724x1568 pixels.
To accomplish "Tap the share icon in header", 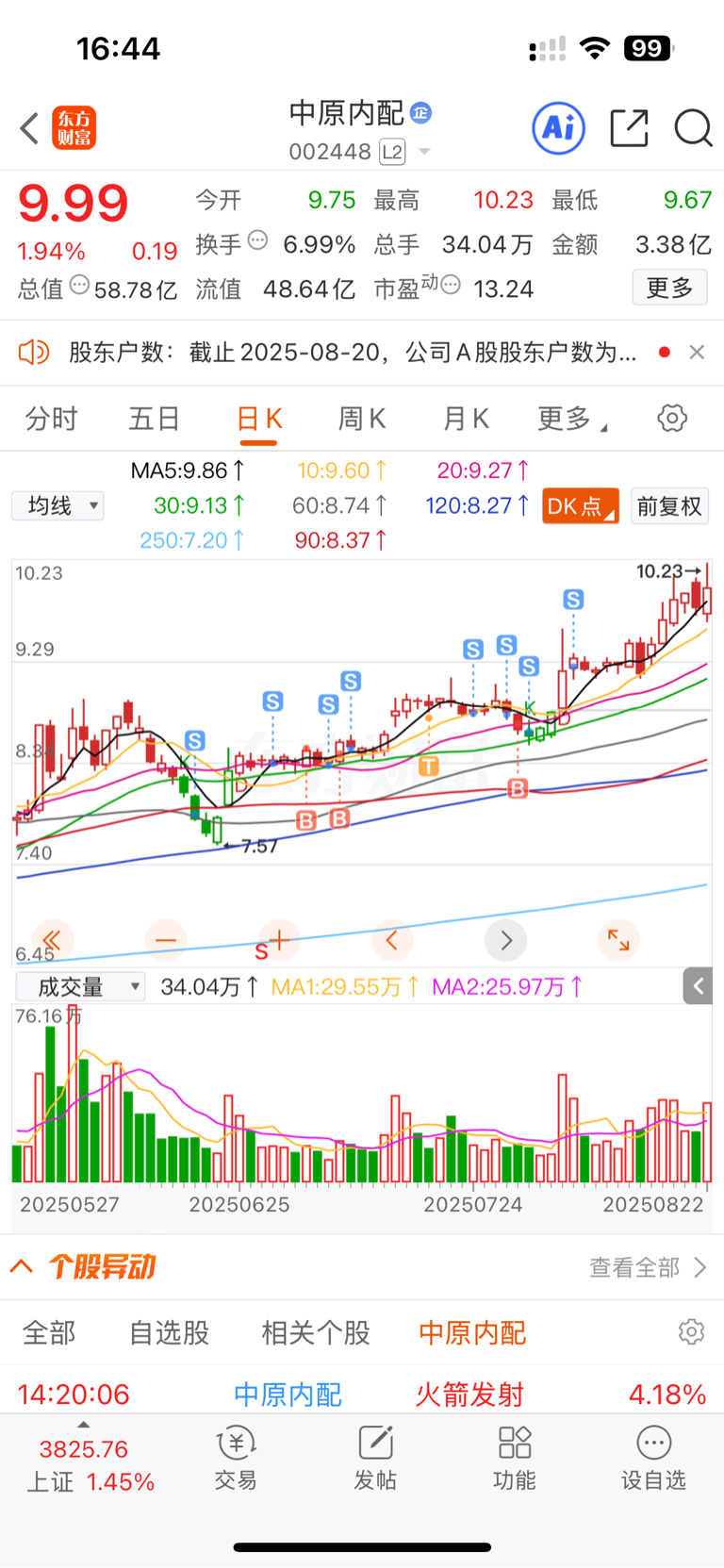I will 630,127.
